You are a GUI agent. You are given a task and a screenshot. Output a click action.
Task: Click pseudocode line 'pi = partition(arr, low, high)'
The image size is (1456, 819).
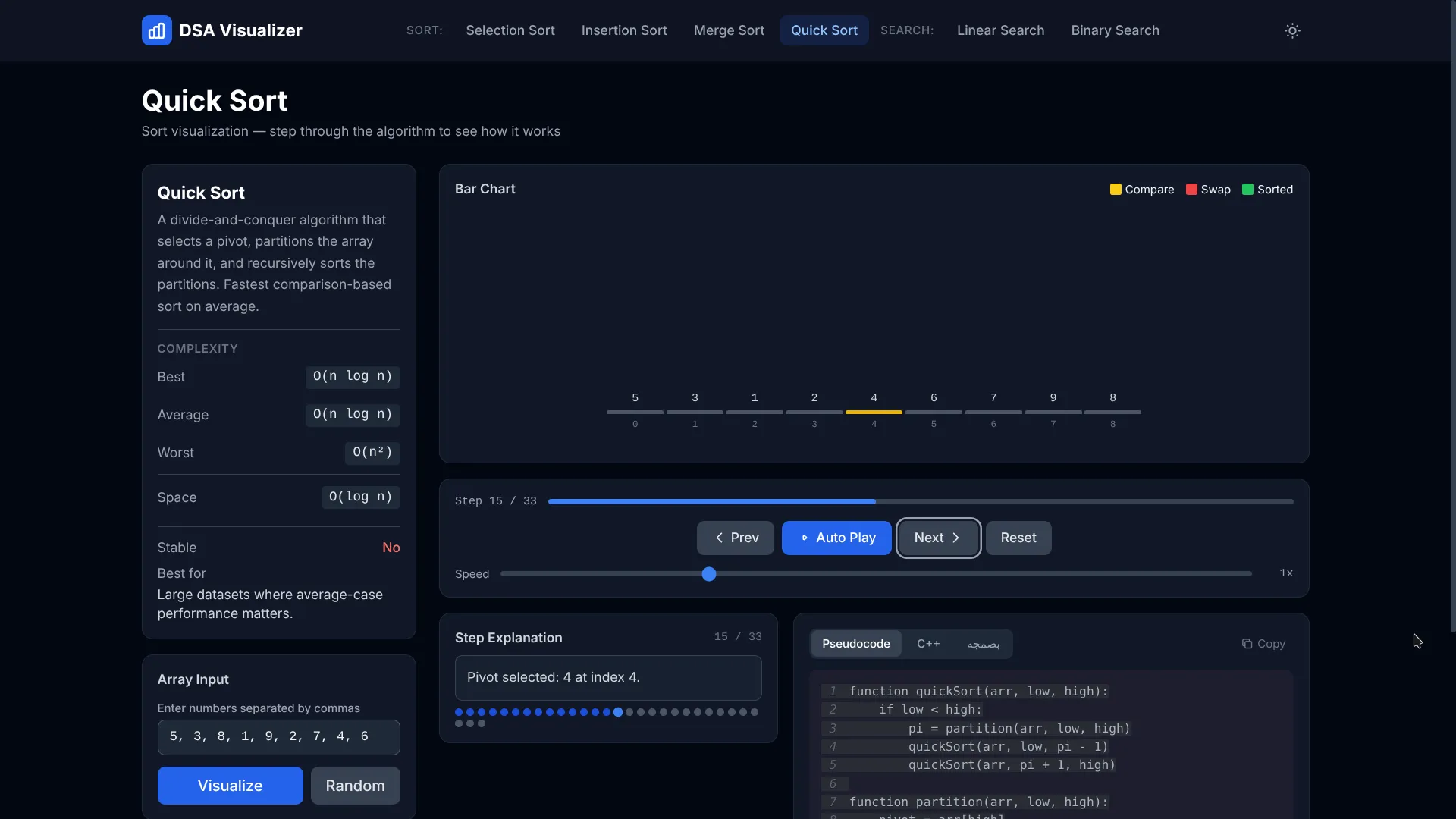(1019, 729)
